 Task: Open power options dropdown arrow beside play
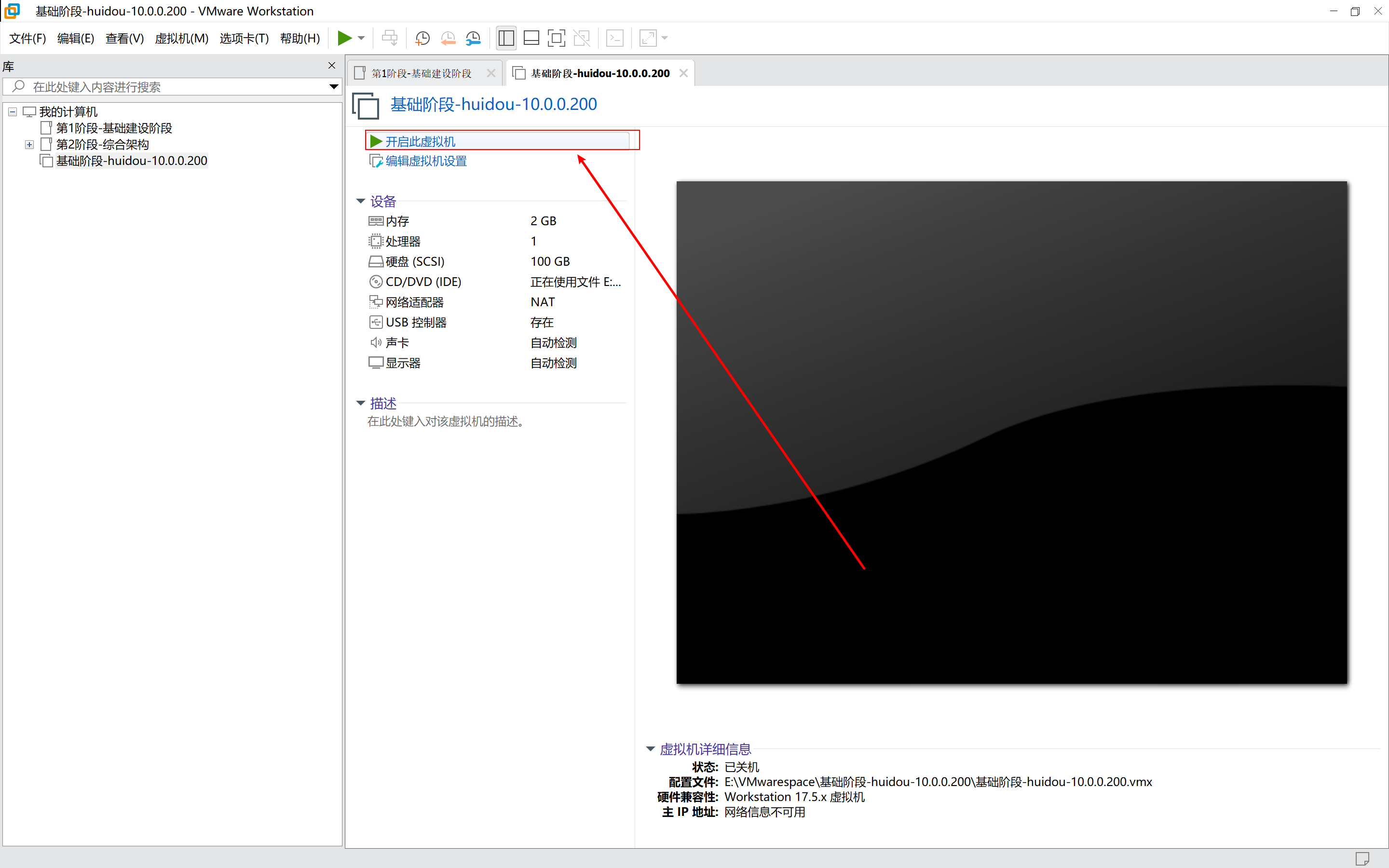[362, 39]
